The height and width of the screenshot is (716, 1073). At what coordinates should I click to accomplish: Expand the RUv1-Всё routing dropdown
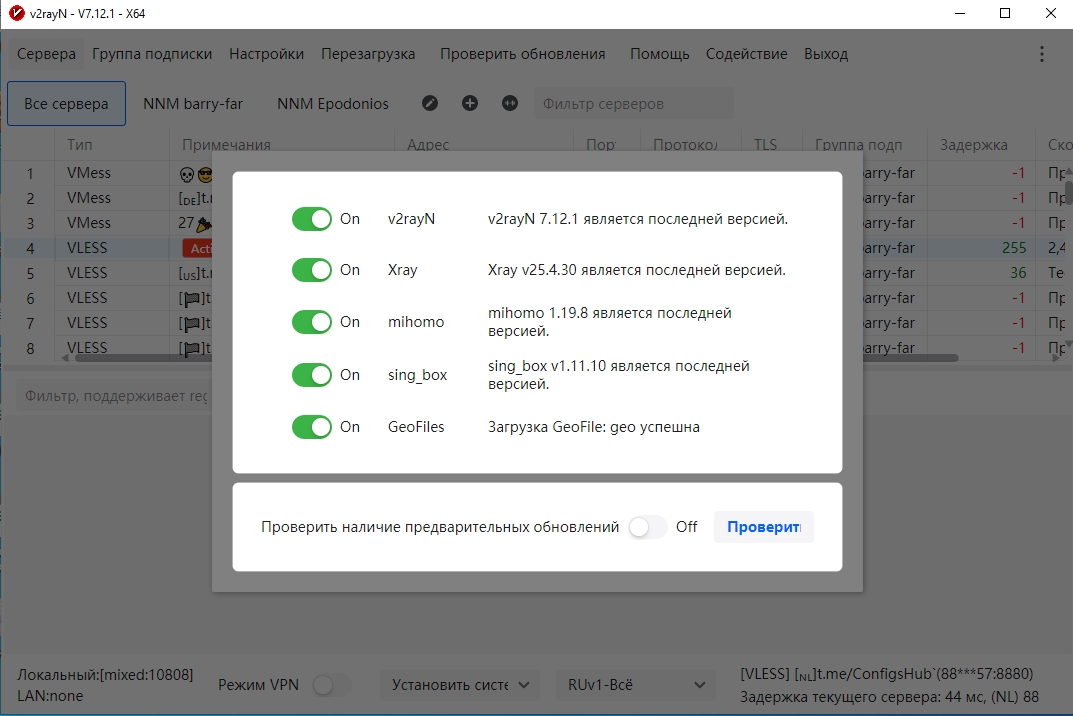tap(635, 685)
